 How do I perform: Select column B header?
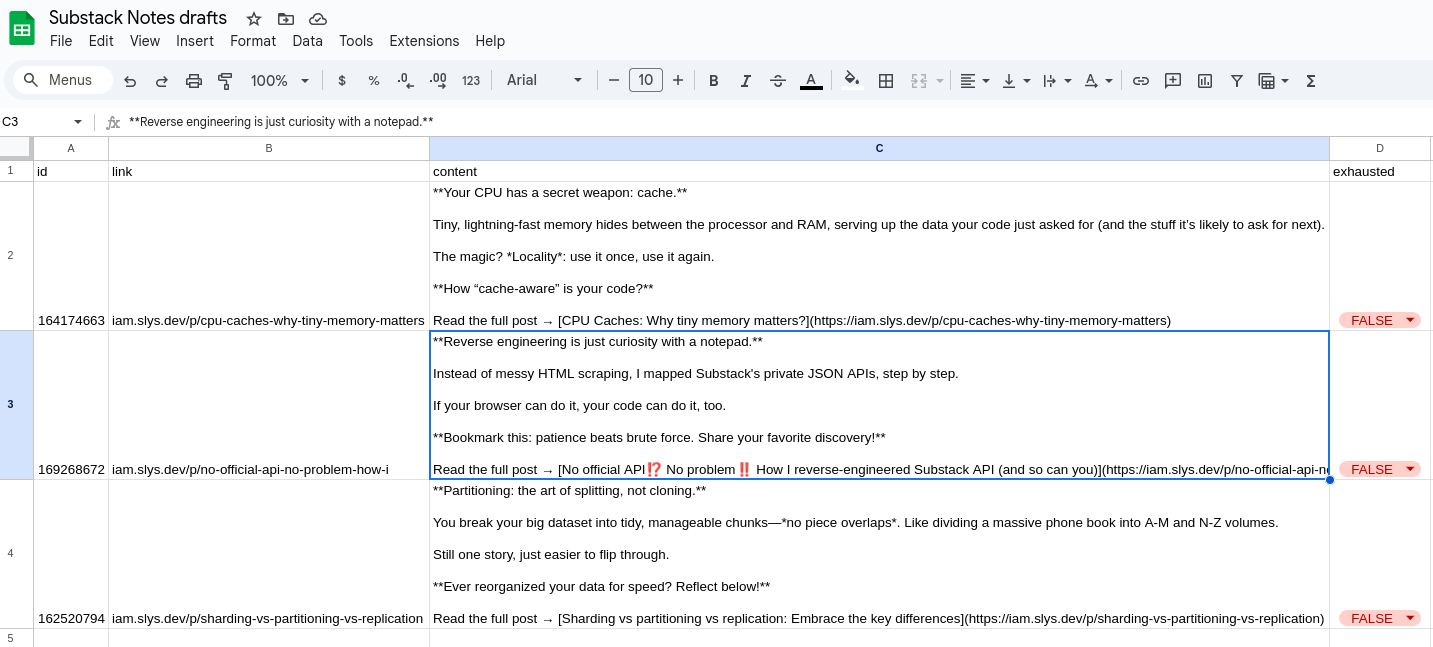click(x=269, y=148)
